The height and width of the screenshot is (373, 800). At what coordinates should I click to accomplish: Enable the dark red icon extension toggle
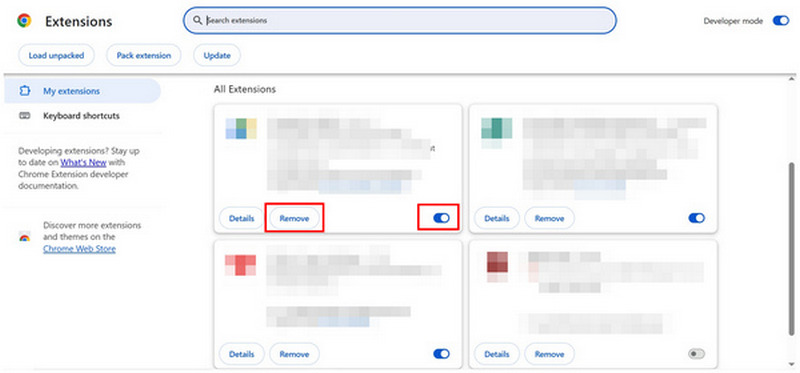[696, 354]
